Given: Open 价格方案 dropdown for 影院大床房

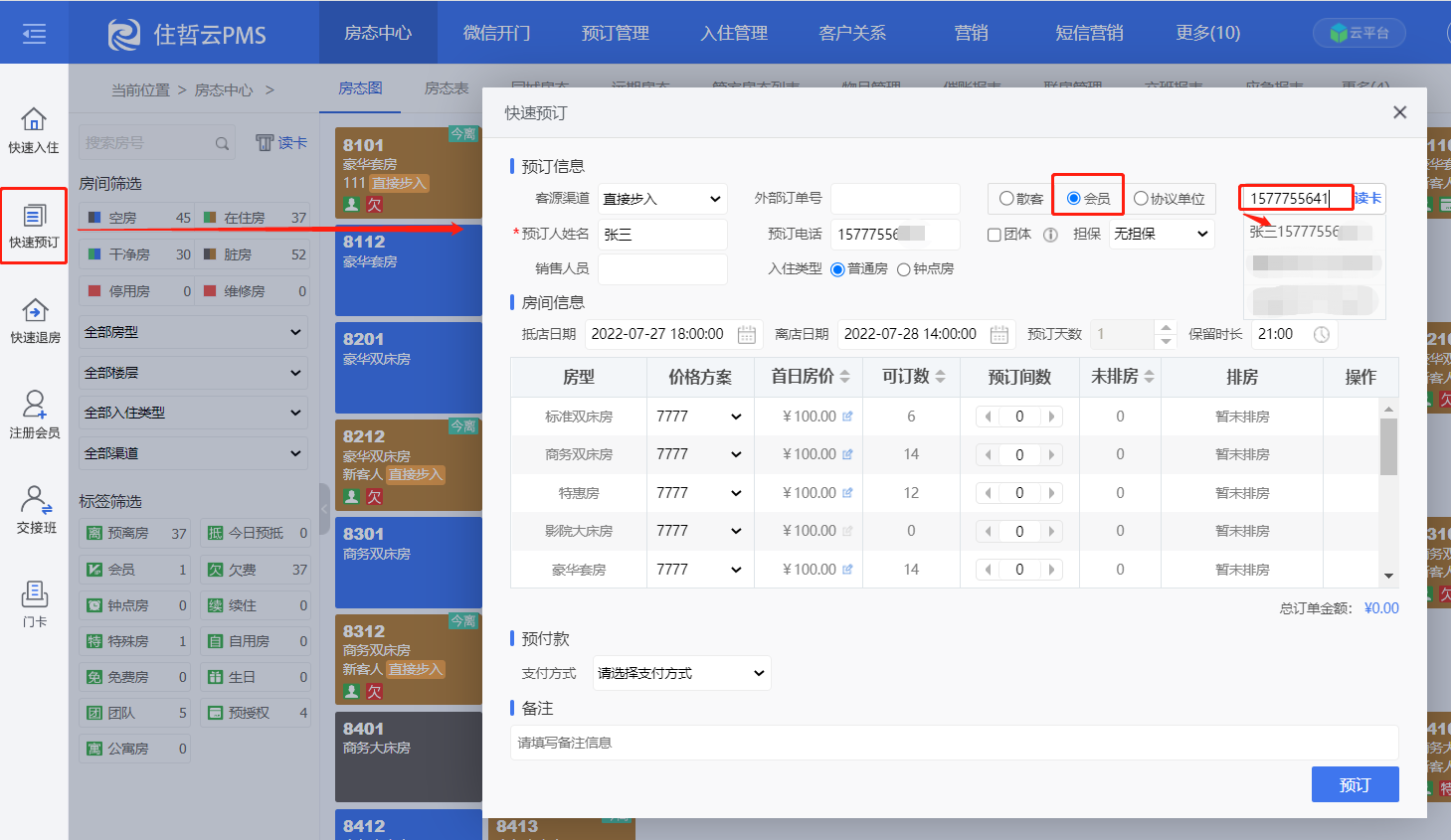Looking at the screenshot, I should (698, 531).
